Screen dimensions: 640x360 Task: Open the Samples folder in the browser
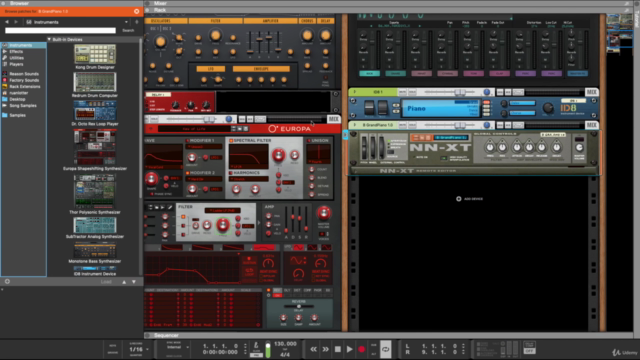click(x=17, y=116)
